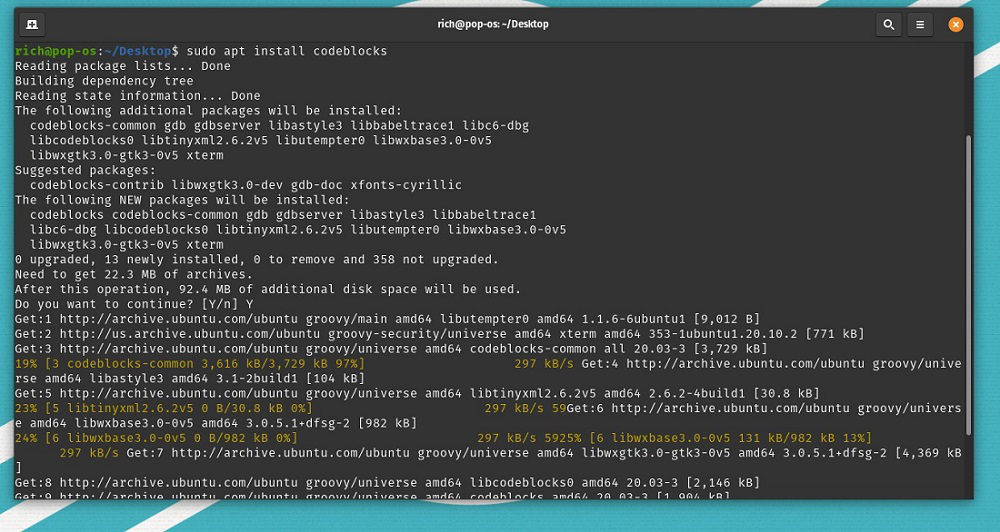Image resolution: width=1000 pixels, height=532 pixels.
Task: Open the terminal search magnifier icon
Action: pos(888,25)
